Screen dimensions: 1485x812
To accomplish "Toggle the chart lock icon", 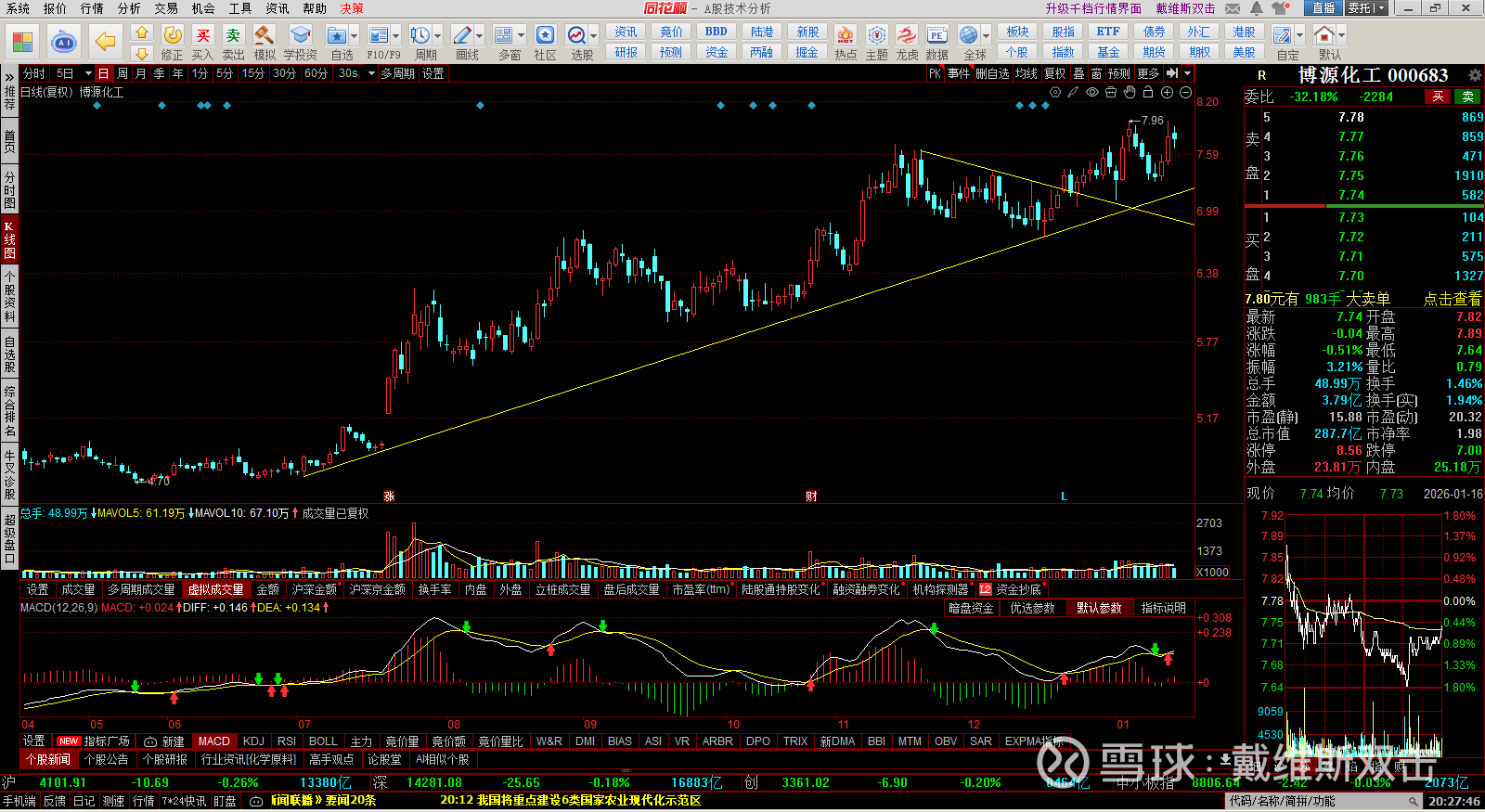I will [x=1148, y=92].
